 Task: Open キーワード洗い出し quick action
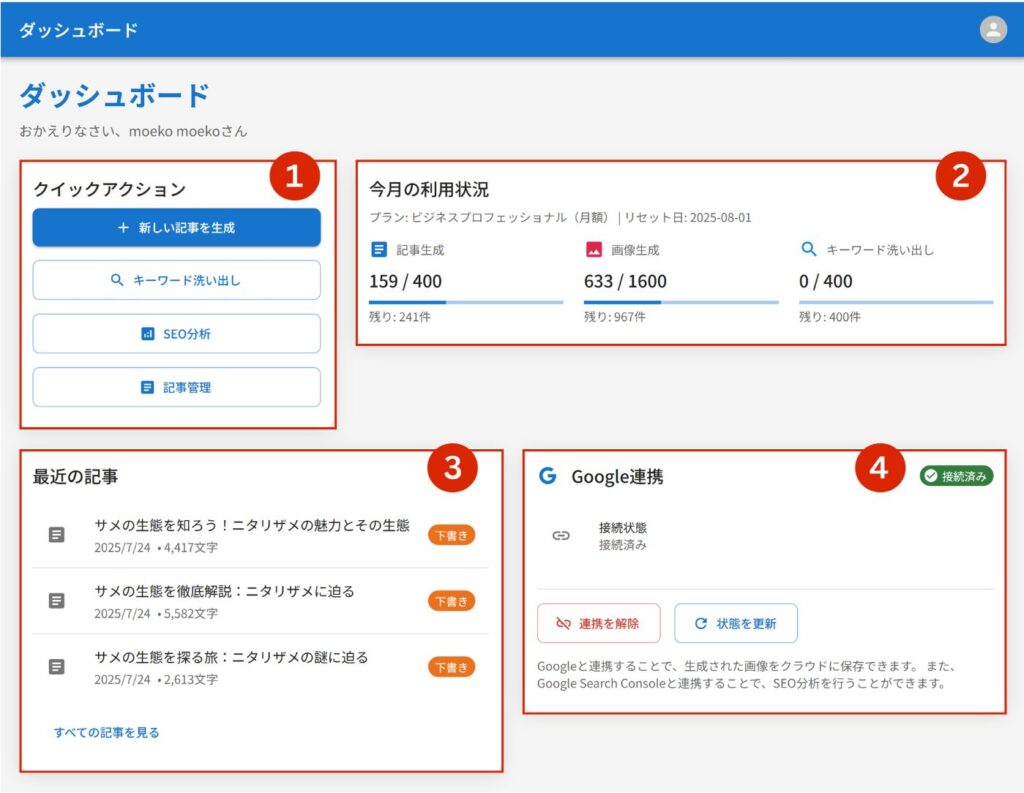pyautogui.click(x=177, y=281)
